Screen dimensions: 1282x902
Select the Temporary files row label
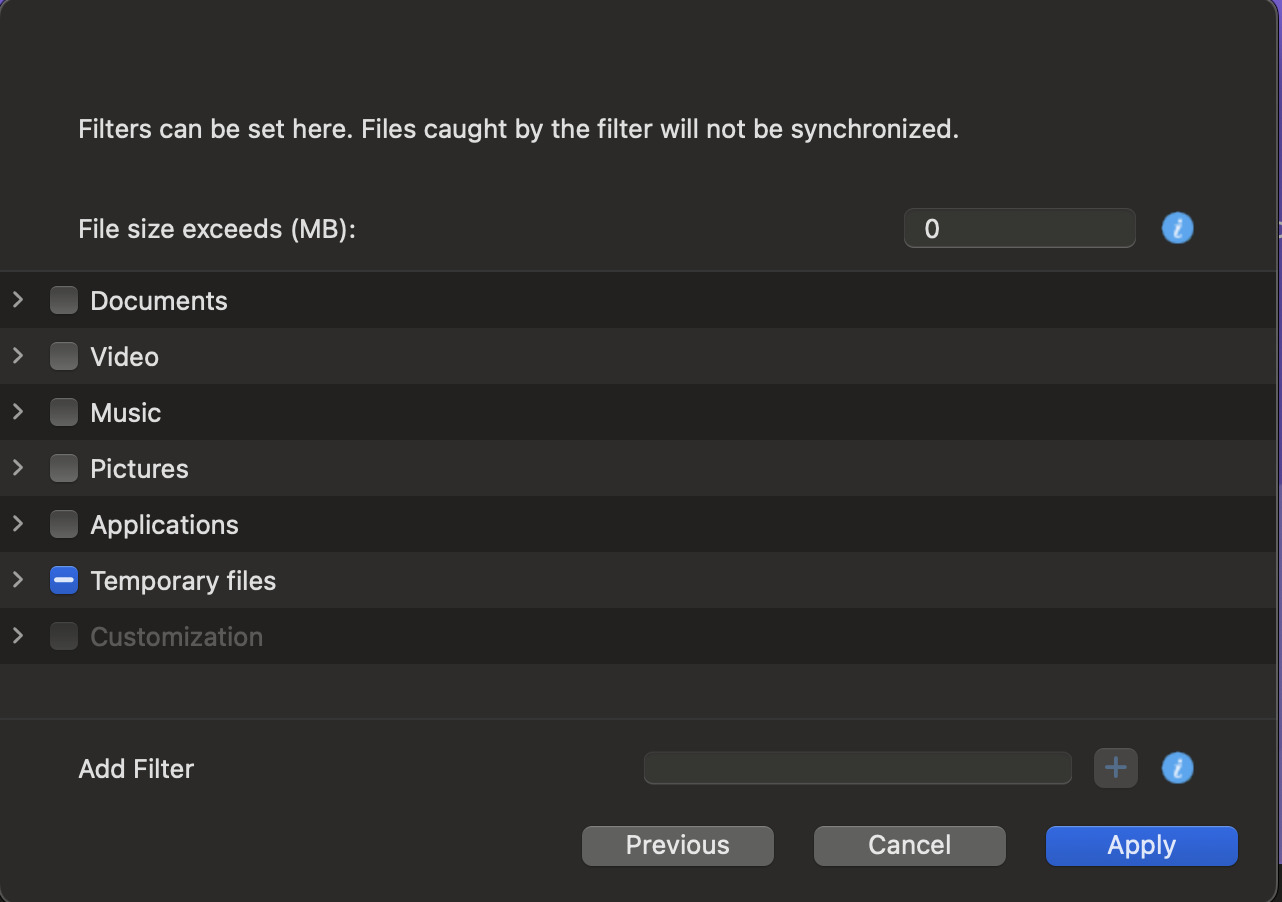point(183,581)
